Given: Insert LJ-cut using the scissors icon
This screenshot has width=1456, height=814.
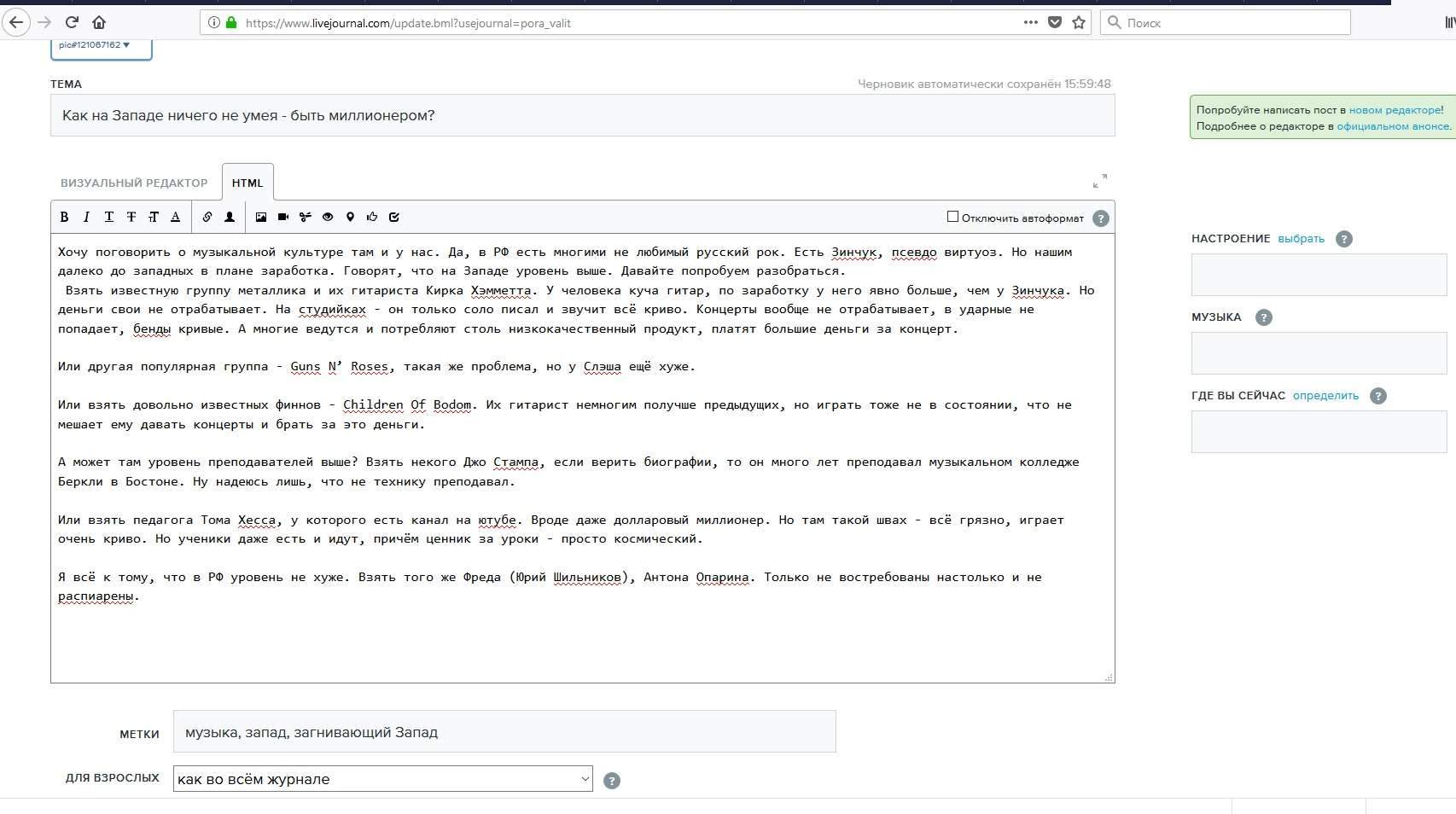Looking at the screenshot, I should [x=306, y=218].
